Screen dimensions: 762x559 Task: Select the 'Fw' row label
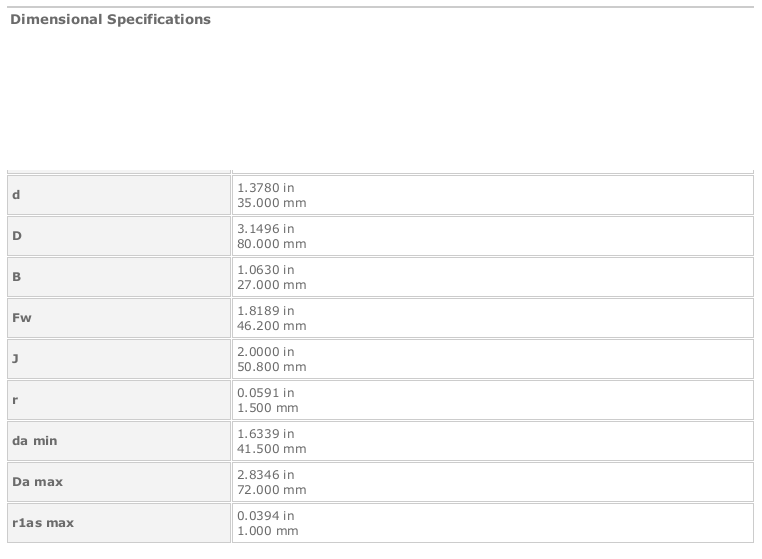22,318
